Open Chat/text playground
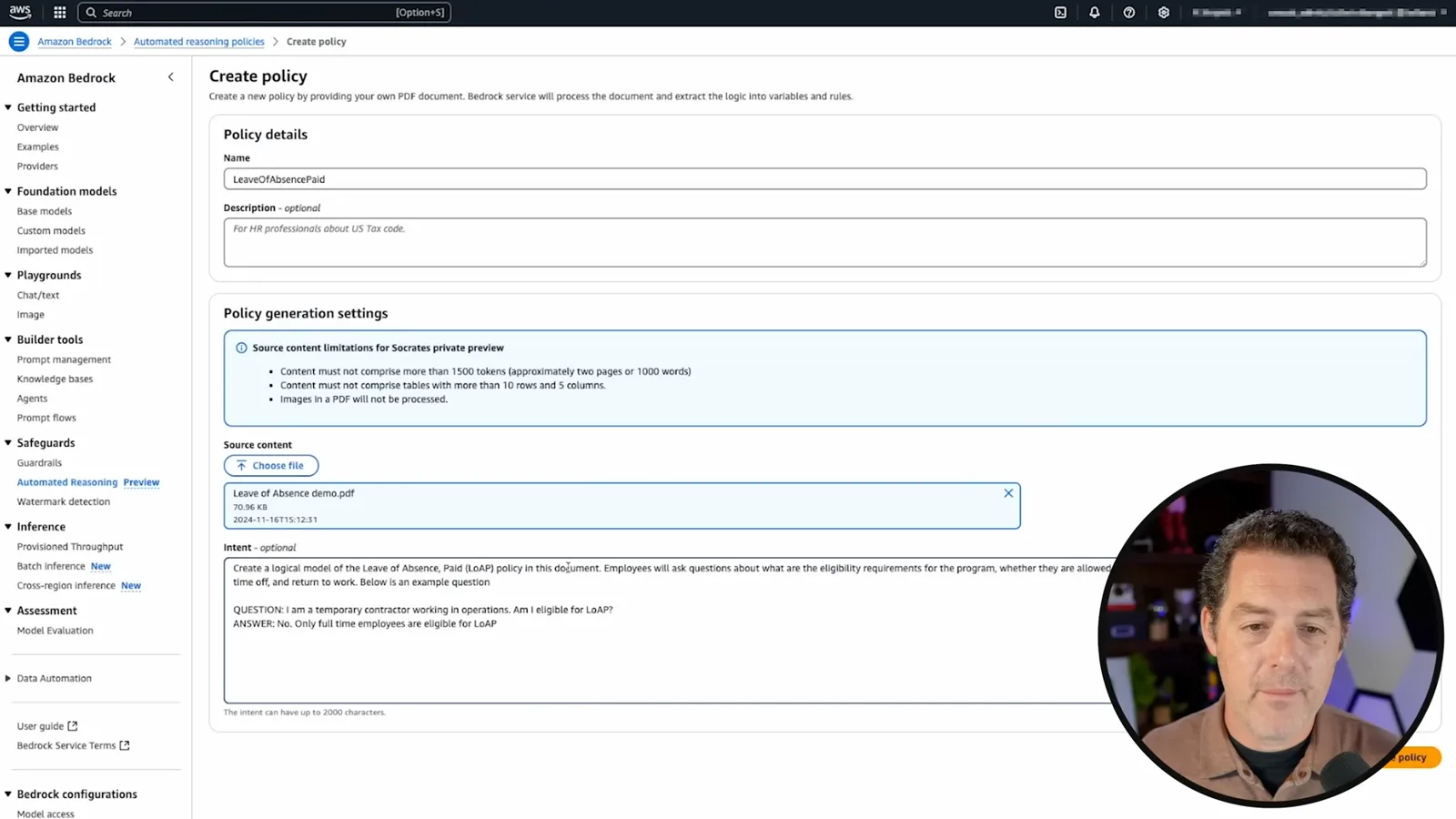 pos(38,295)
